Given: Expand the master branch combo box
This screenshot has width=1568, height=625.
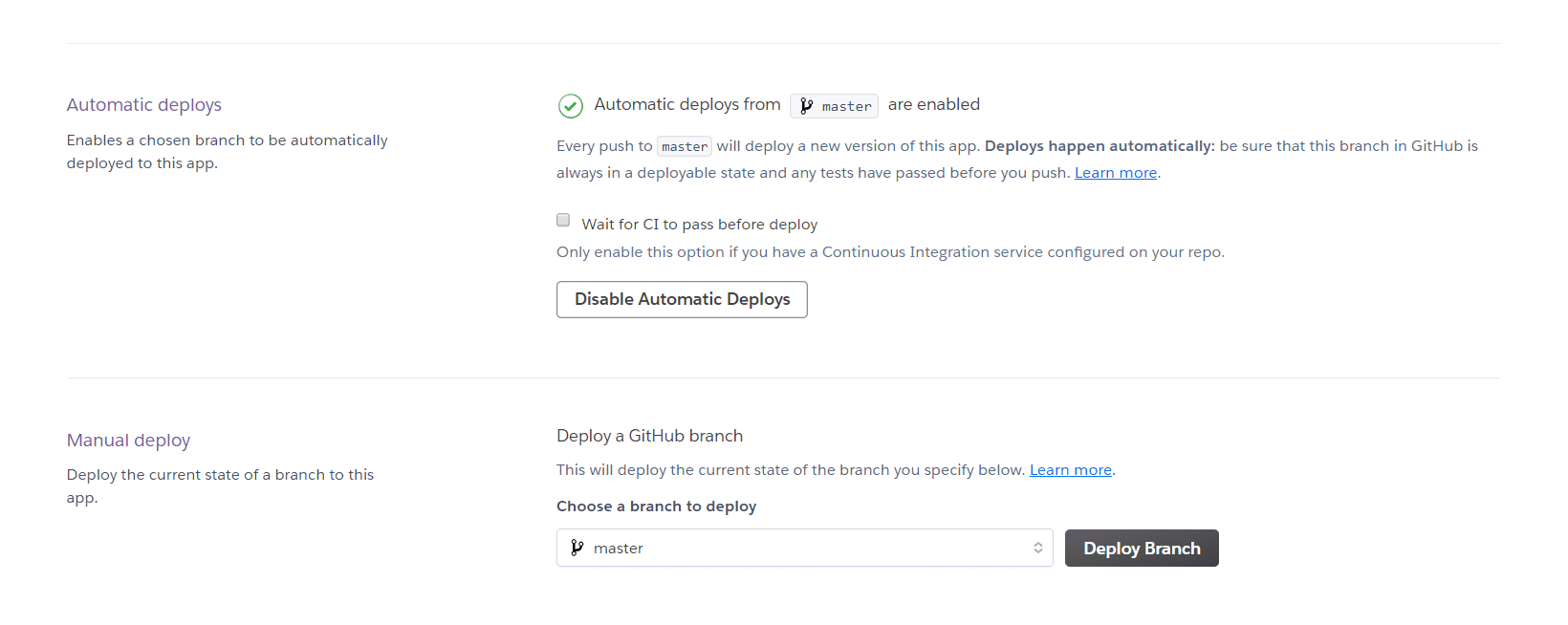Looking at the screenshot, I should click(x=805, y=548).
